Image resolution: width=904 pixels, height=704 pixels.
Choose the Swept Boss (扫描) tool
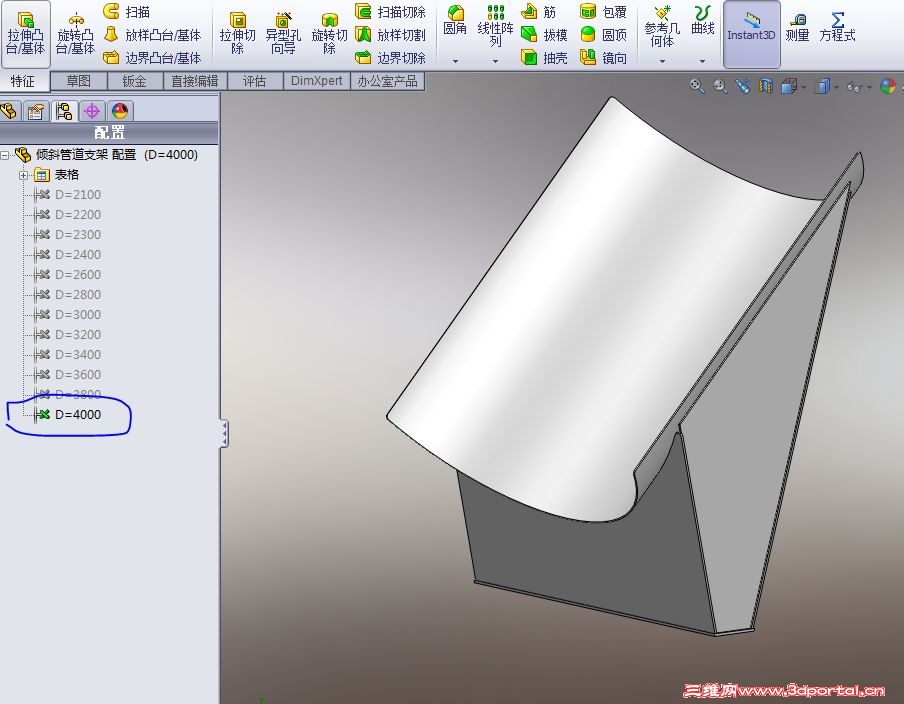coord(127,12)
